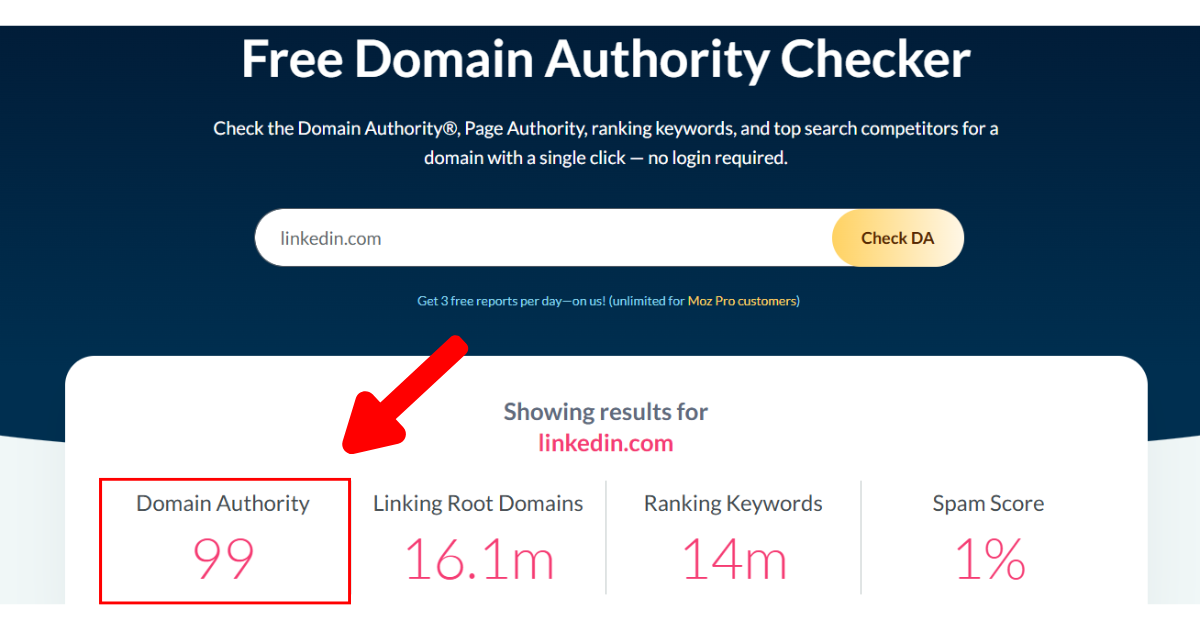The image size is (1200, 630).
Task: Click the 14m ranking keywords value
Action: click(x=733, y=559)
